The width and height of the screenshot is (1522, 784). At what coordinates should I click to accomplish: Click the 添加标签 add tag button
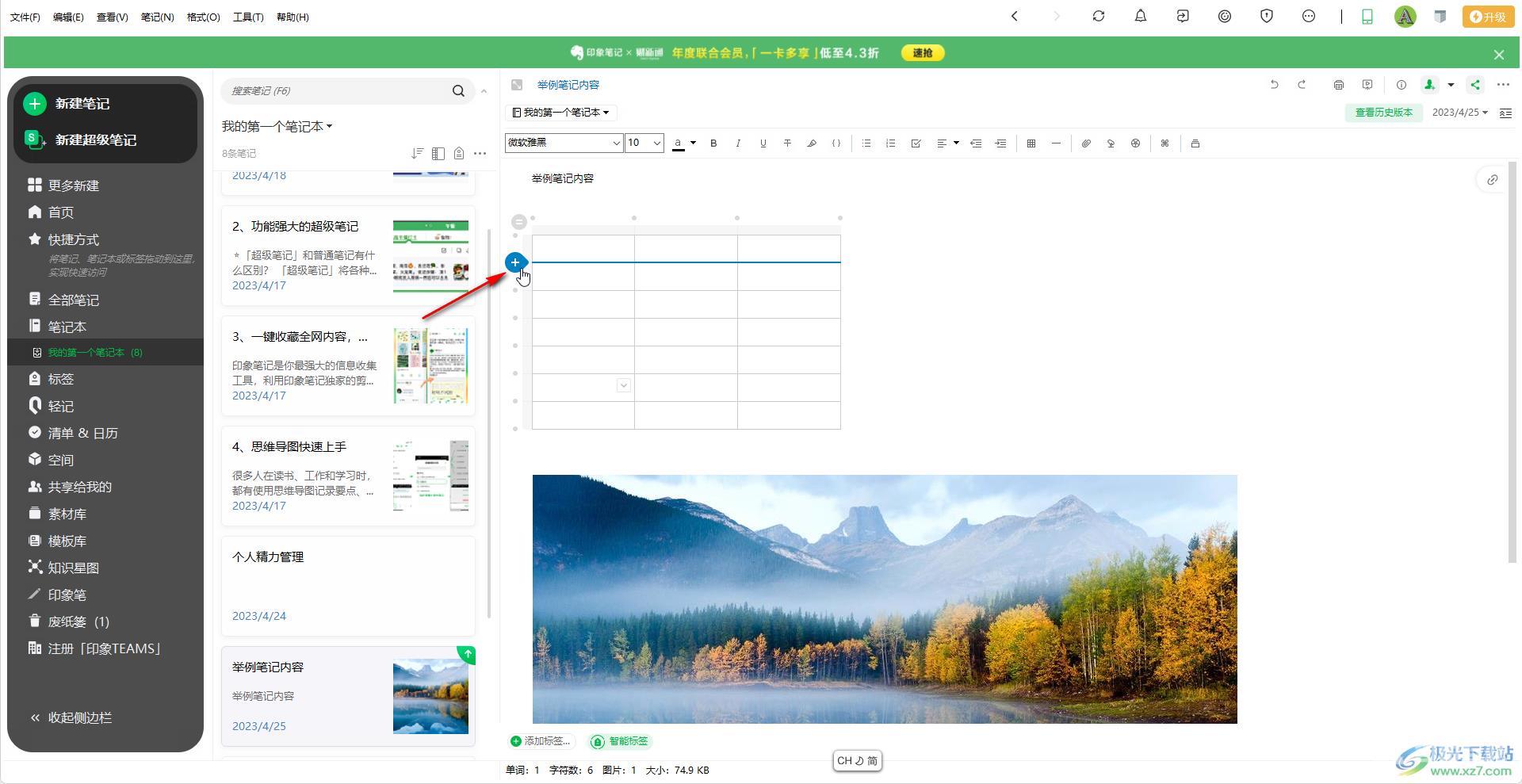point(541,741)
